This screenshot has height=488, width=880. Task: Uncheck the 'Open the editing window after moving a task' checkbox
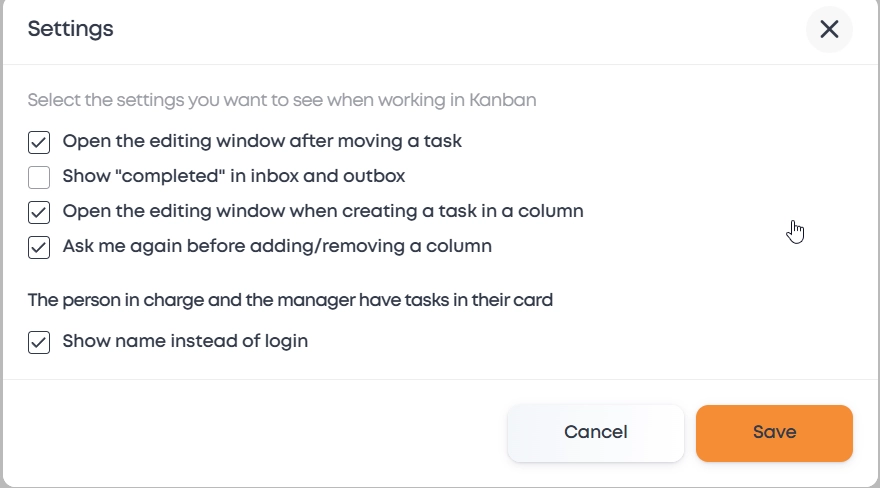click(x=39, y=142)
